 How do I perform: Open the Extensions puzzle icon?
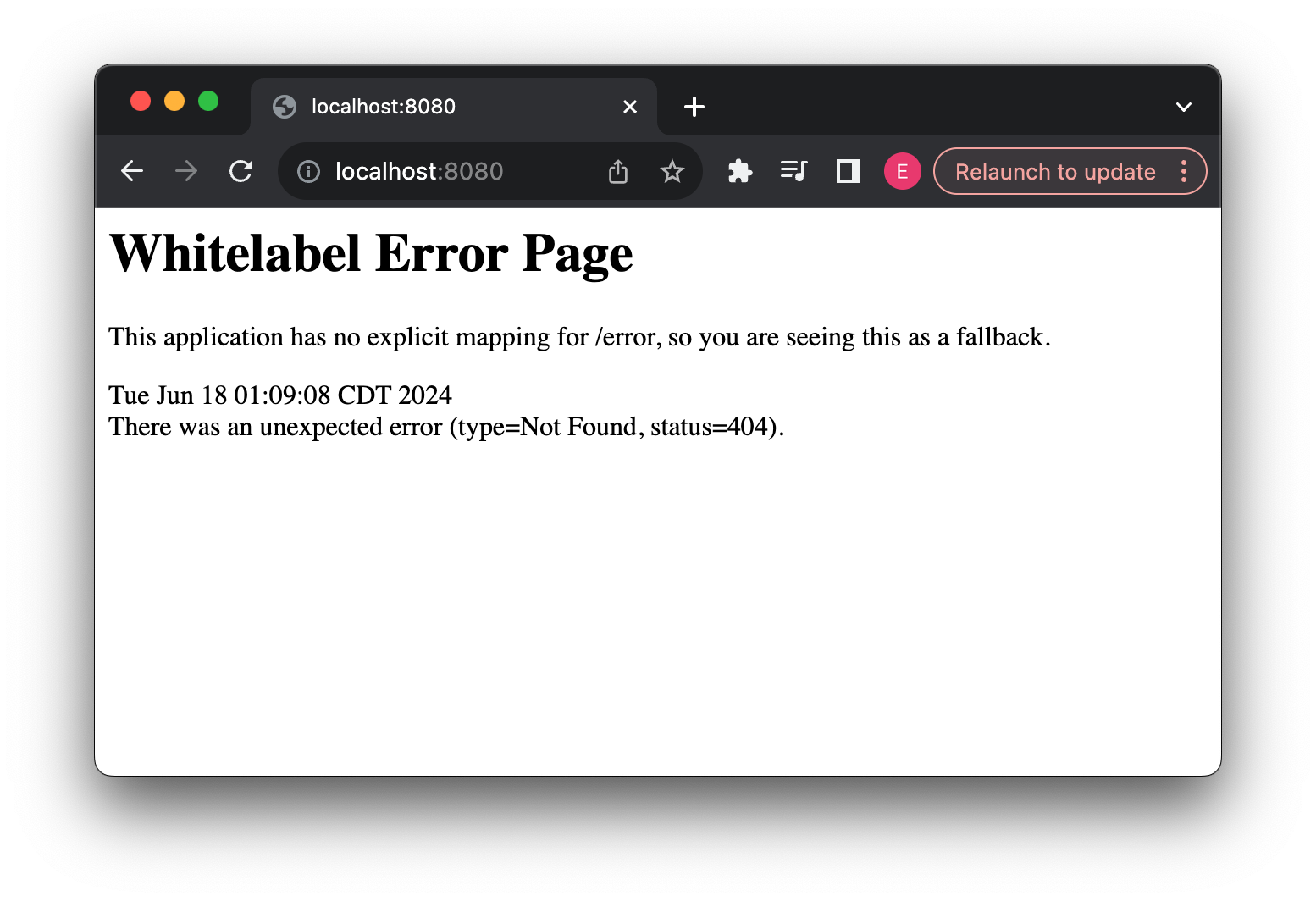pos(740,172)
